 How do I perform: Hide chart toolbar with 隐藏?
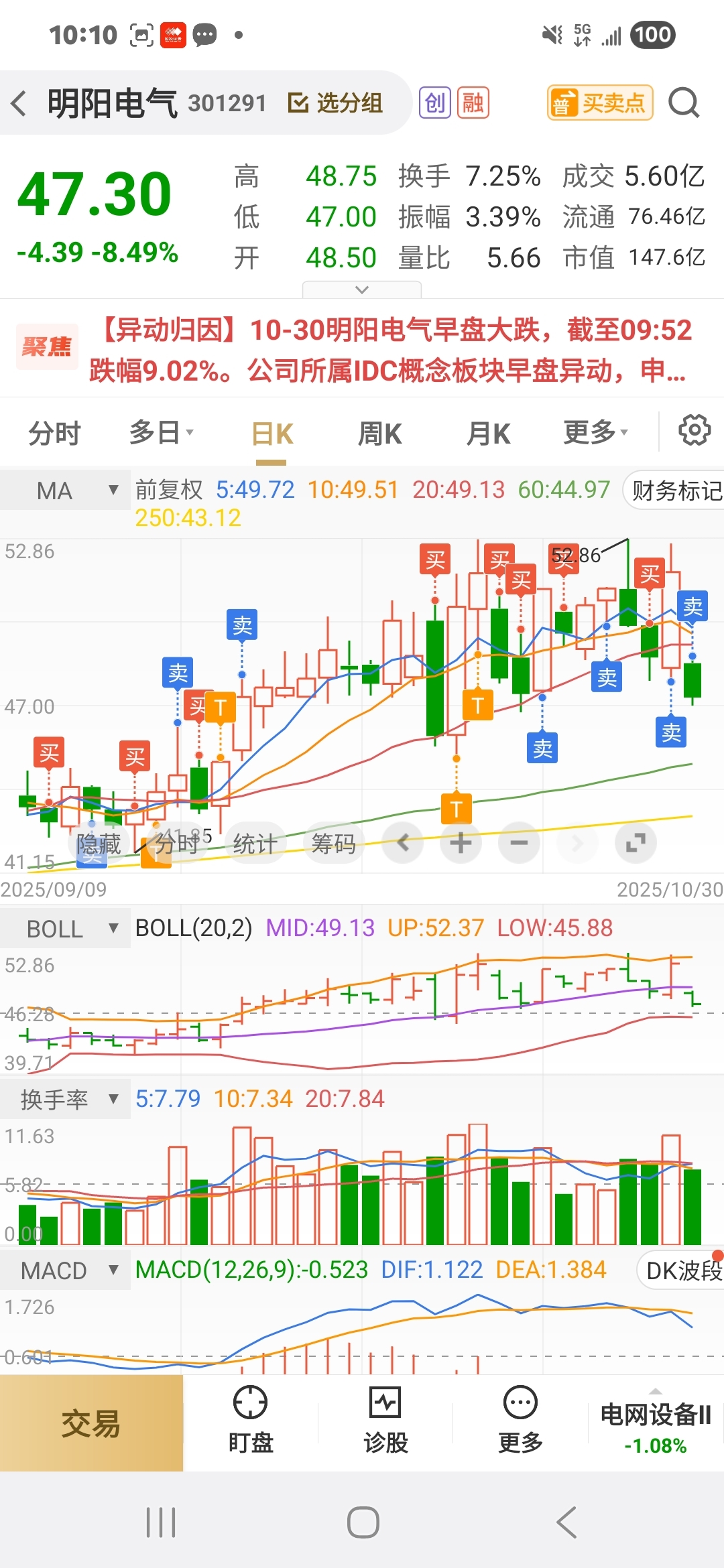tap(99, 844)
